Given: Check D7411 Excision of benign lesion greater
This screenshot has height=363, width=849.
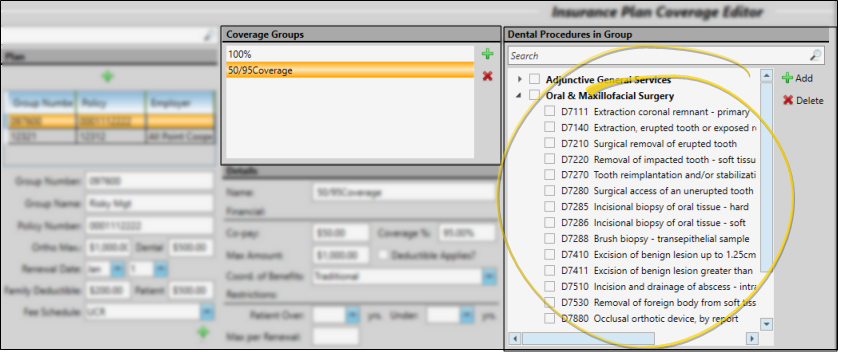Looking at the screenshot, I should pyautogui.click(x=550, y=270).
